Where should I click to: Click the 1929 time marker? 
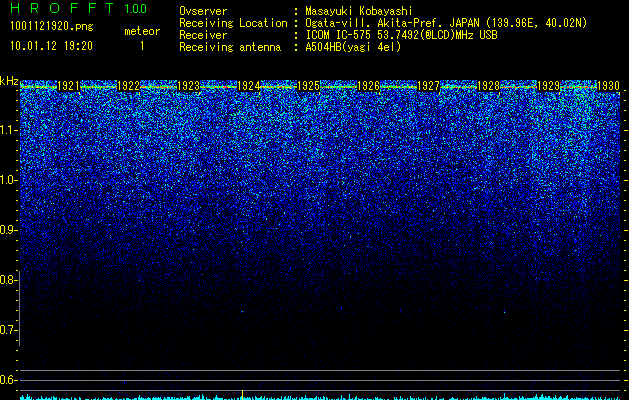(548, 86)
